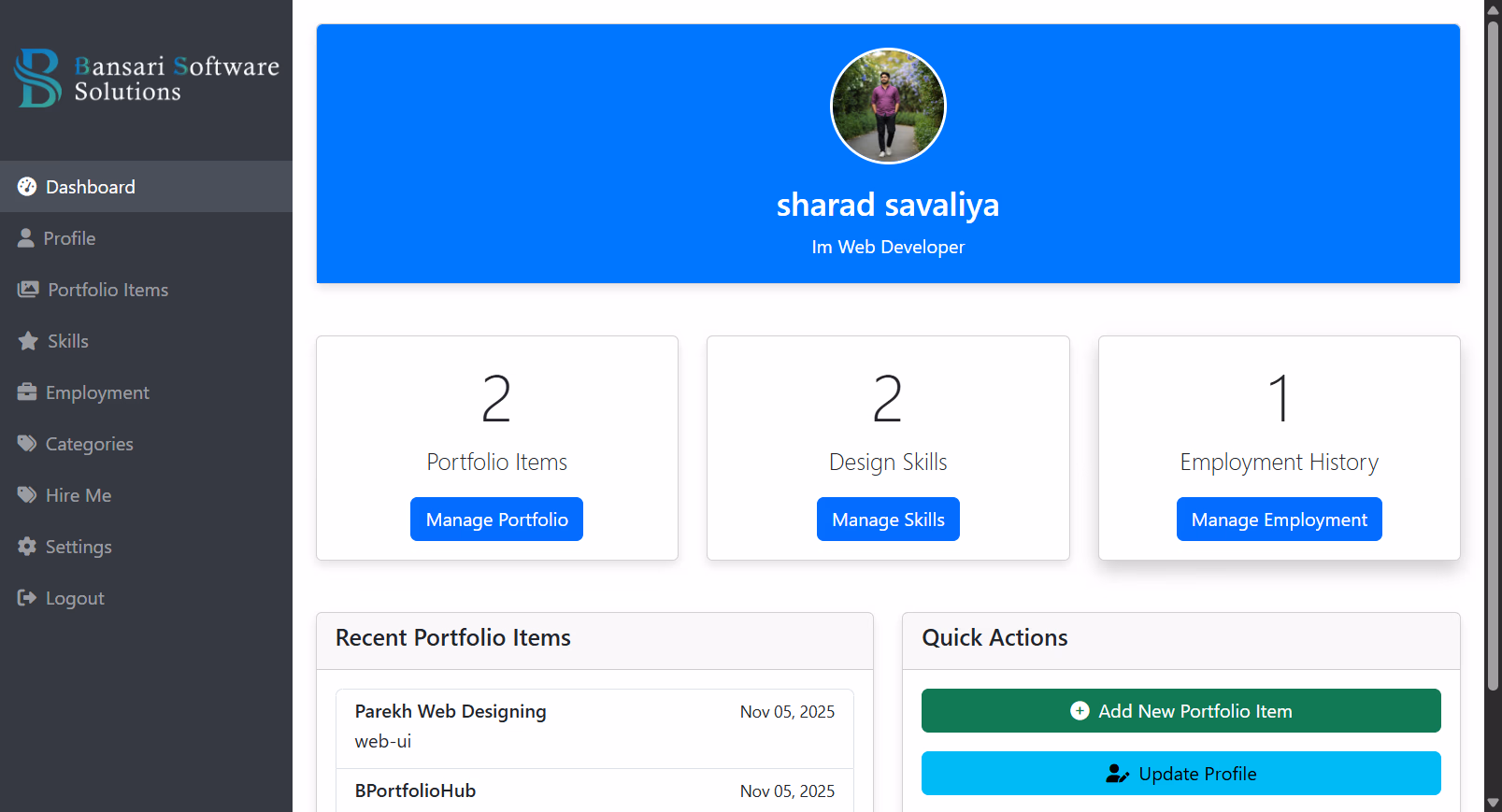Click the plus icon on Add New Portfolio Item

tap(1080, 710)
